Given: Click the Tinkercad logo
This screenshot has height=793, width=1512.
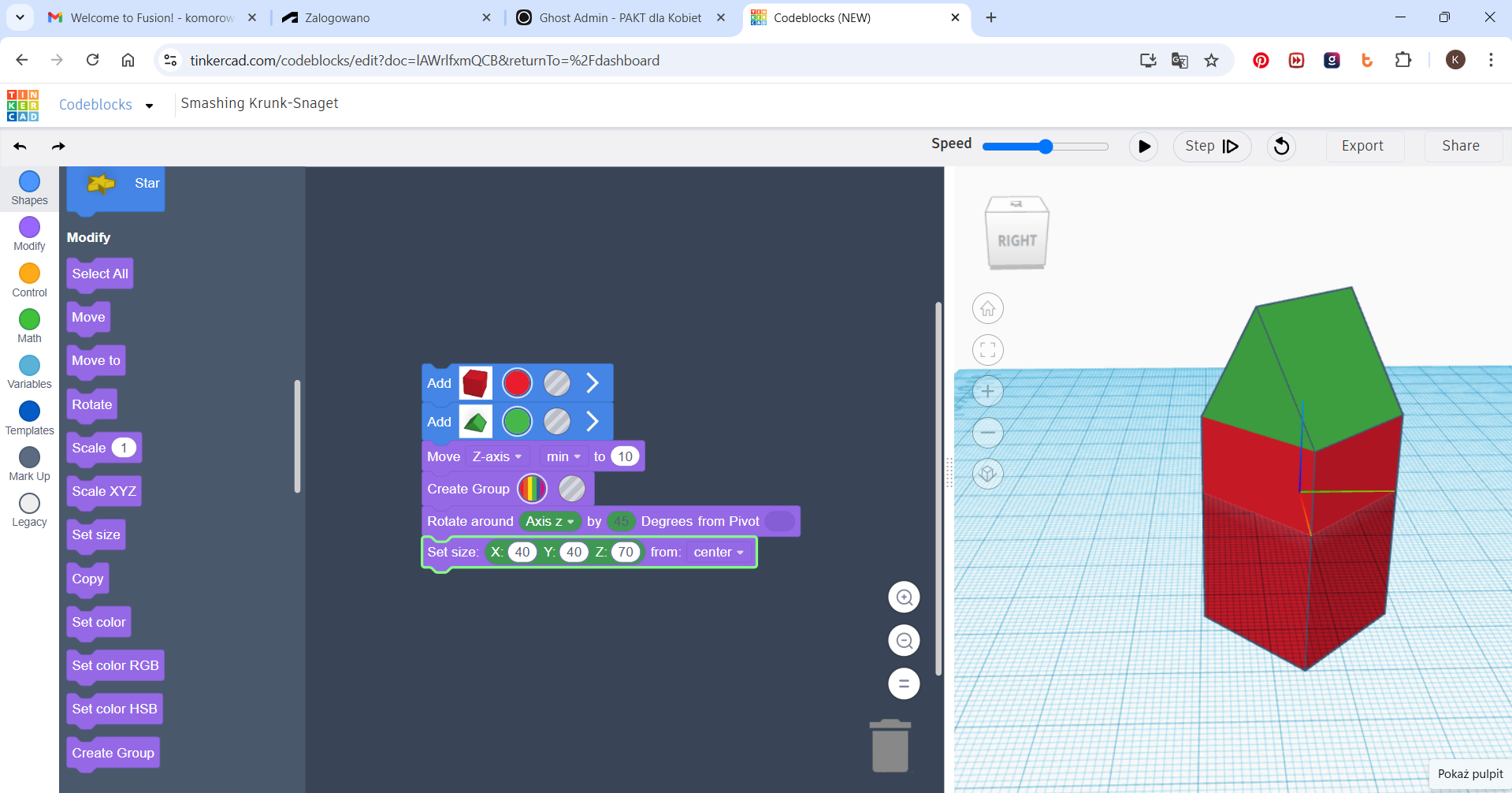Looking at the screenshot, I should pyautogui.click(x=23, y=105).
